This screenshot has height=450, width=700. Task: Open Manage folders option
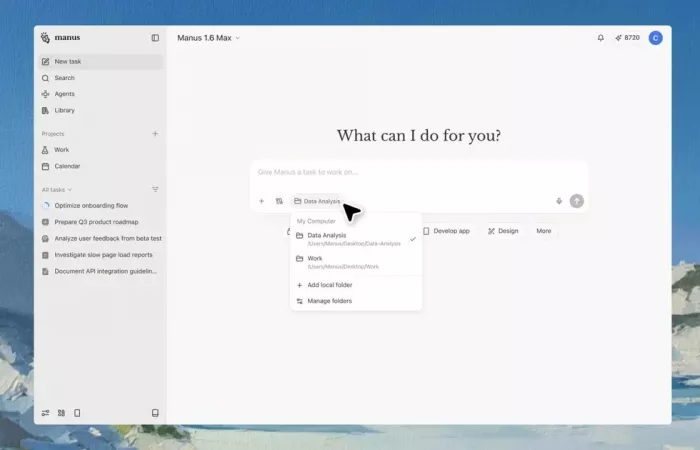point(329,301)
